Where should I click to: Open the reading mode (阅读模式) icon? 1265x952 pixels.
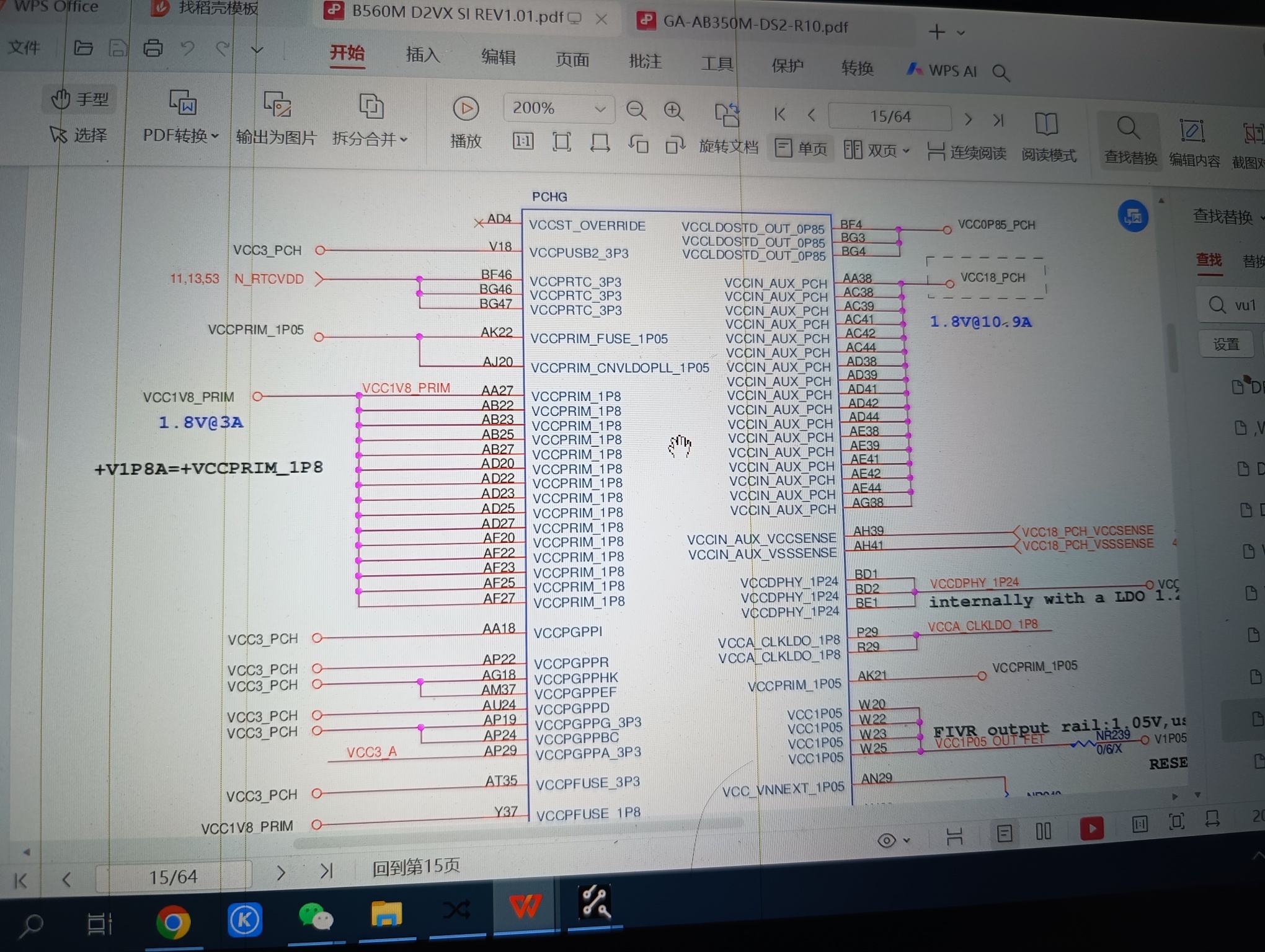(x=1048, y=138)
